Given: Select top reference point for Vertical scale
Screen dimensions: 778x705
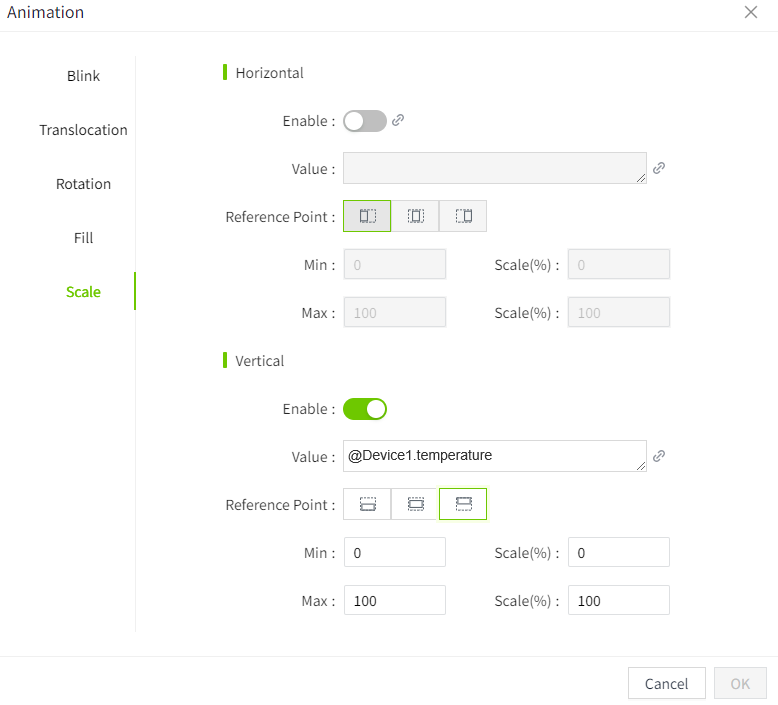Looking at the screenshot, I should pyautogui.click(x=367, y=504).
